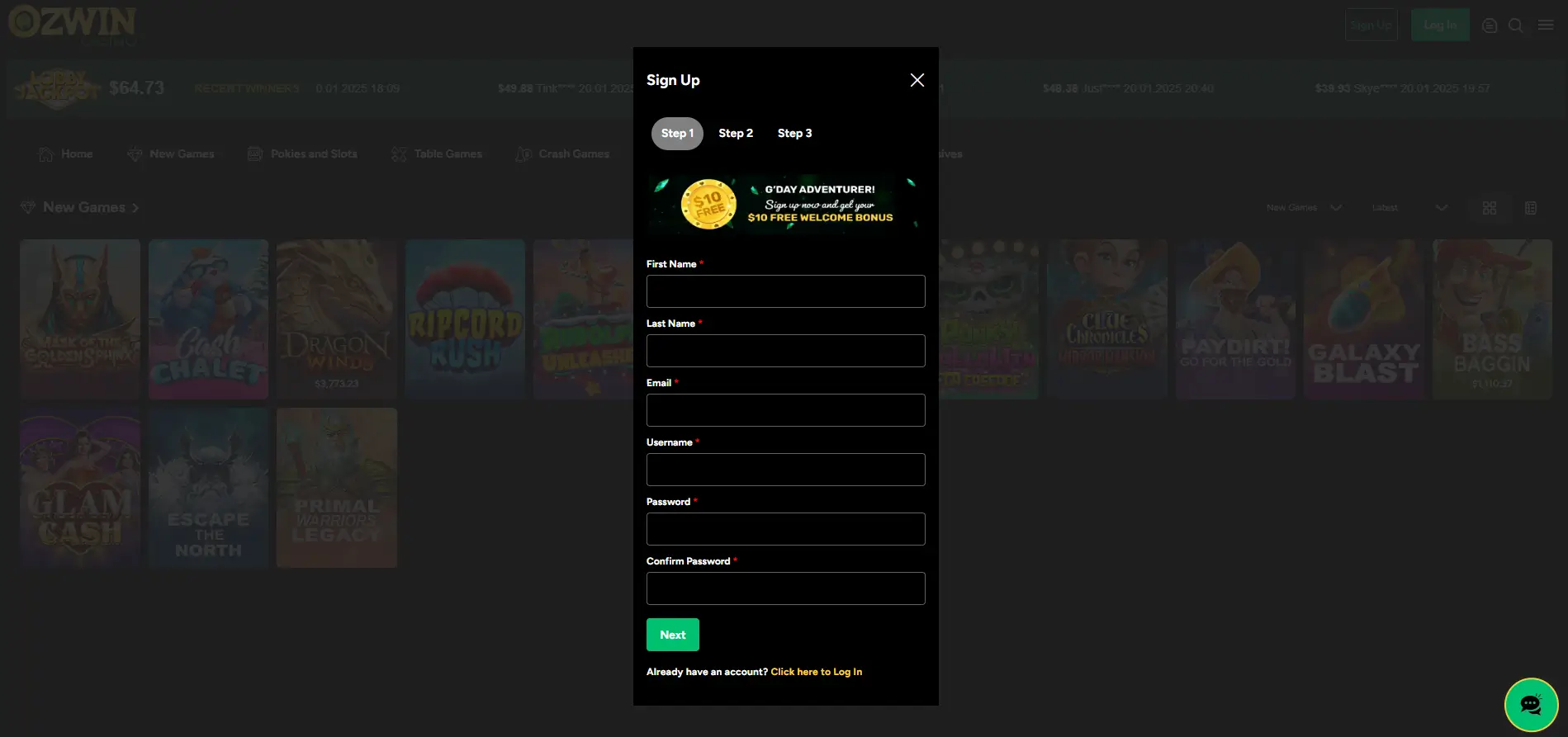This screenshot has height=737, width=1568.
Task: Select the Step 3 tab
Action: coord(794,134)
